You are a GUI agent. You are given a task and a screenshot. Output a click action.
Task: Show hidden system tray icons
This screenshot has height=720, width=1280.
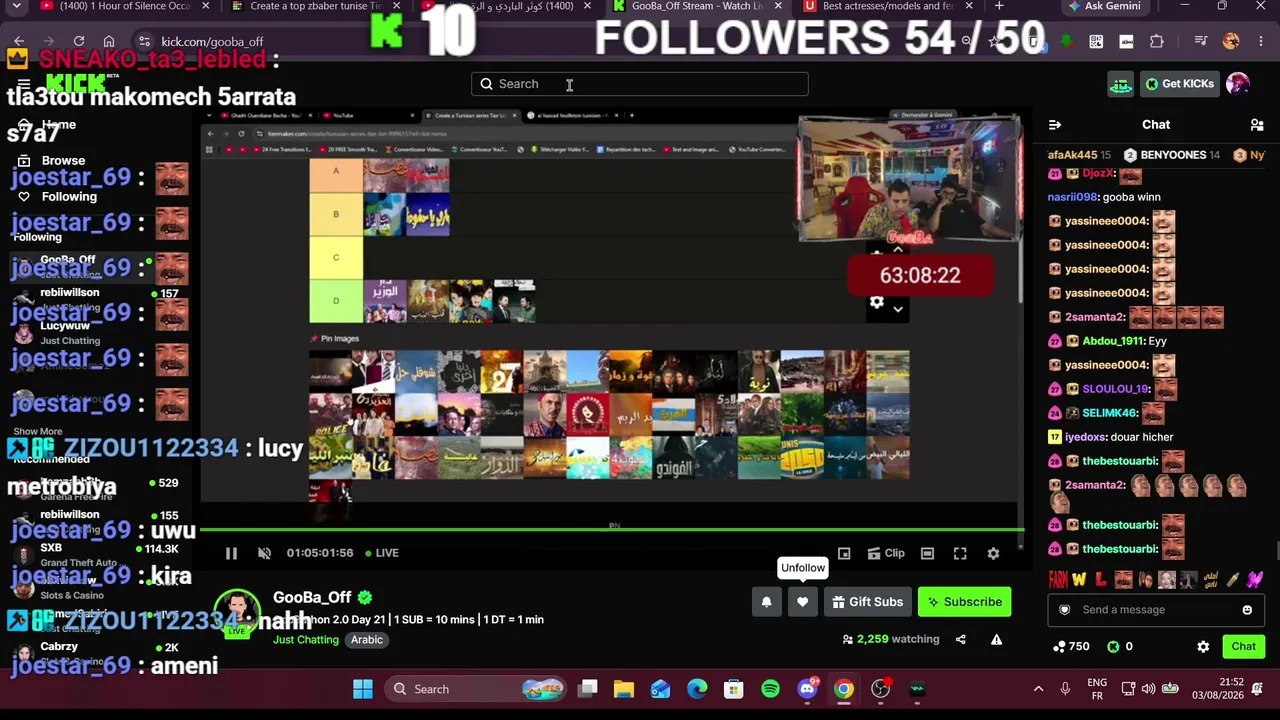1038,689
